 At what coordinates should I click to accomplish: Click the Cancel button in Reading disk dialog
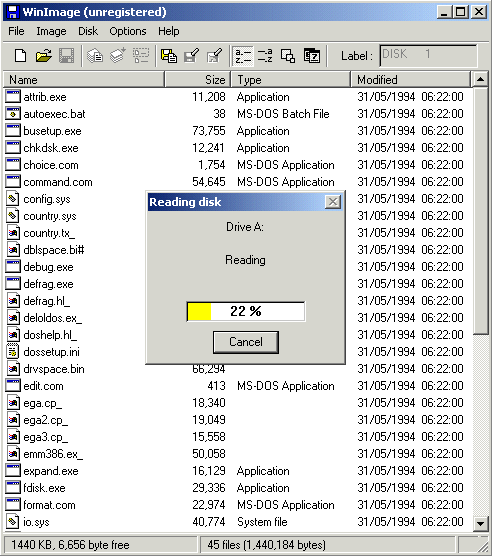tap(246, 342)
